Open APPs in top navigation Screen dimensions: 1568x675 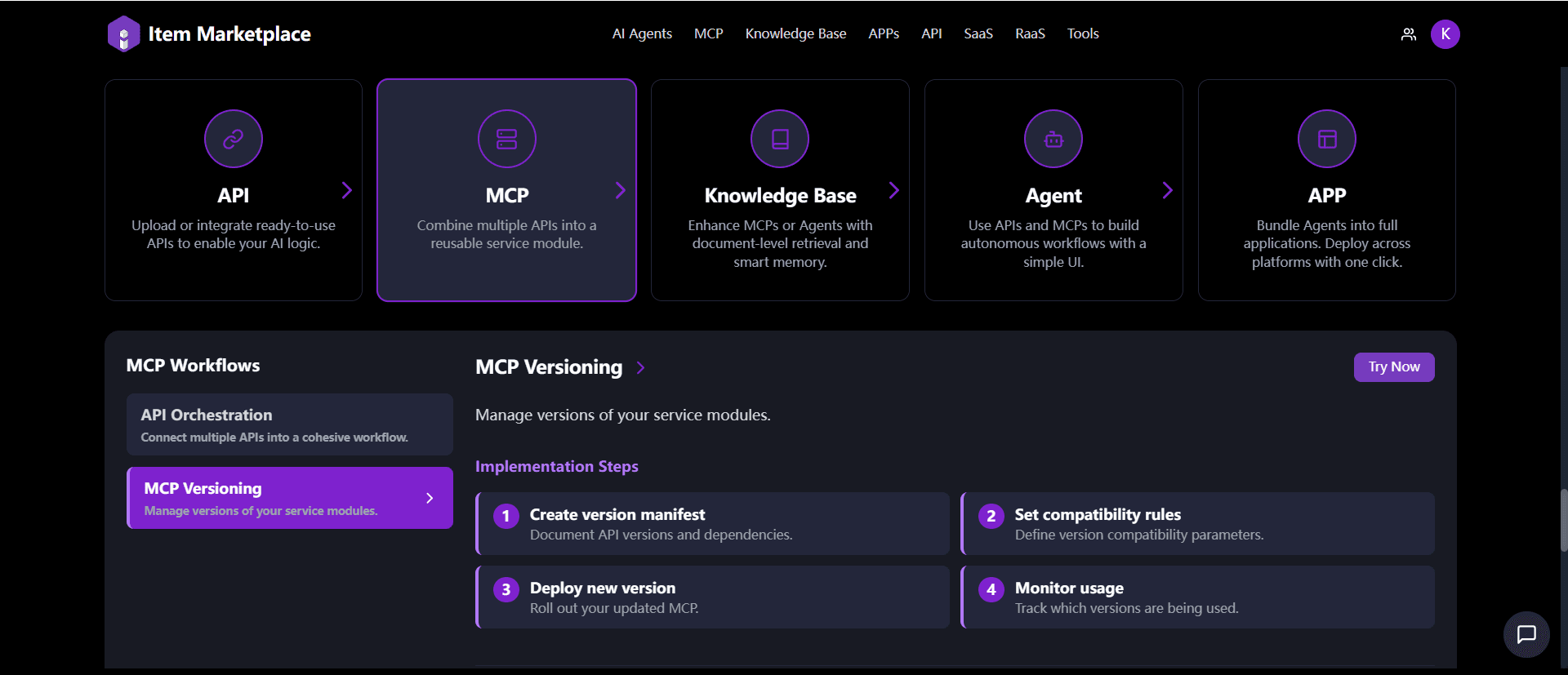884,33
